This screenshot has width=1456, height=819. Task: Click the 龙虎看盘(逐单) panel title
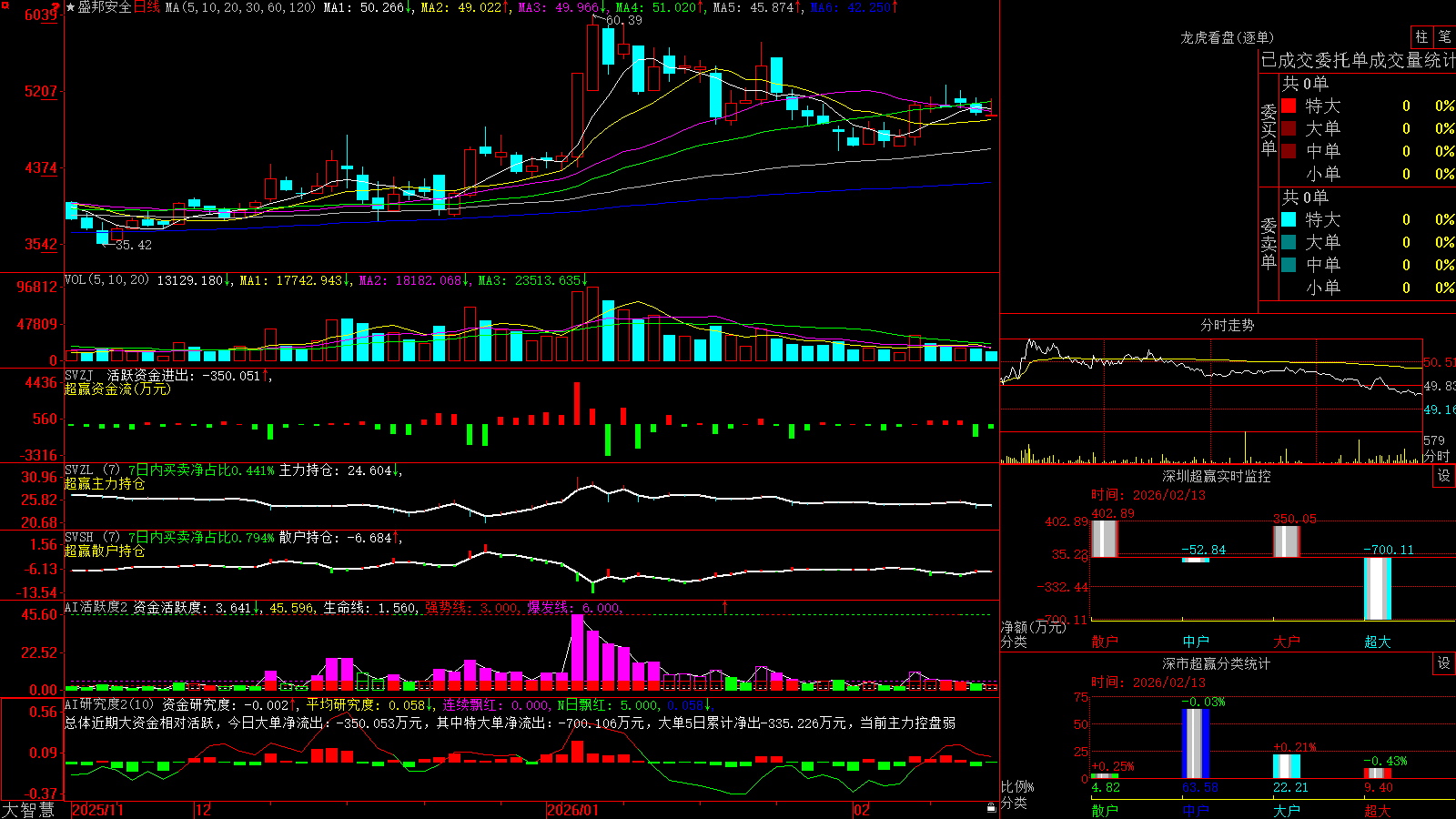(1227, 37)
